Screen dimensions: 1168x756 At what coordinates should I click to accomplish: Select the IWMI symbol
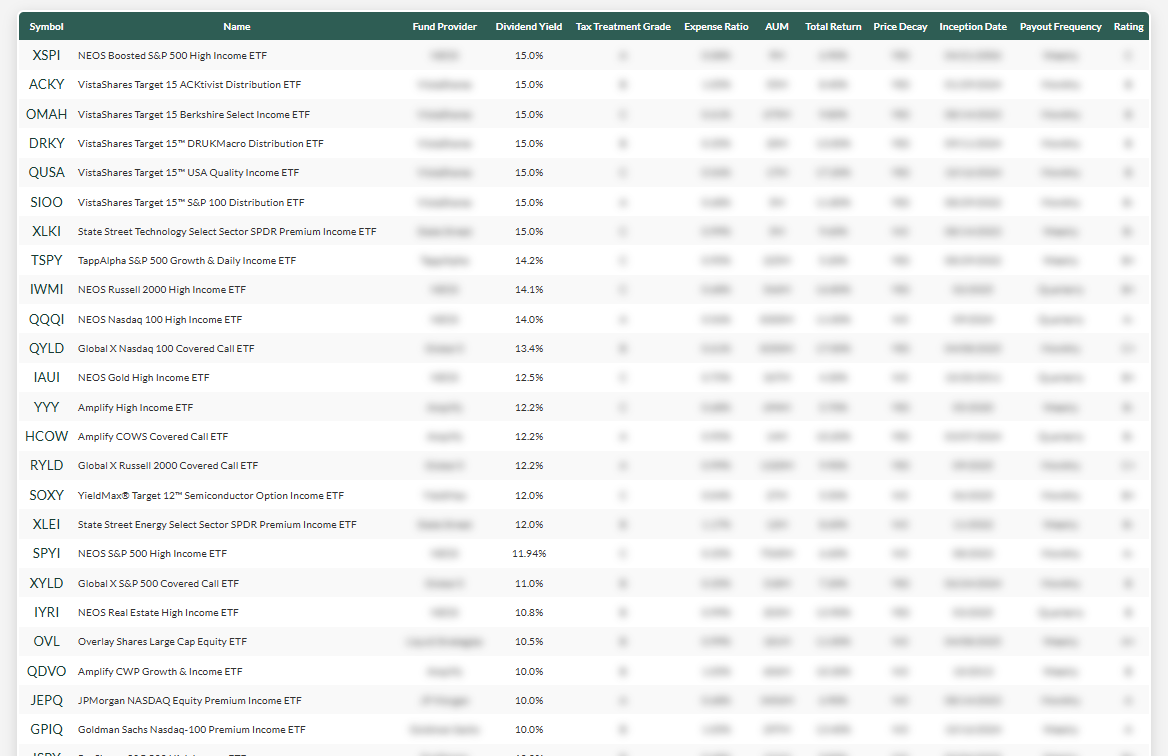(46, 290)
